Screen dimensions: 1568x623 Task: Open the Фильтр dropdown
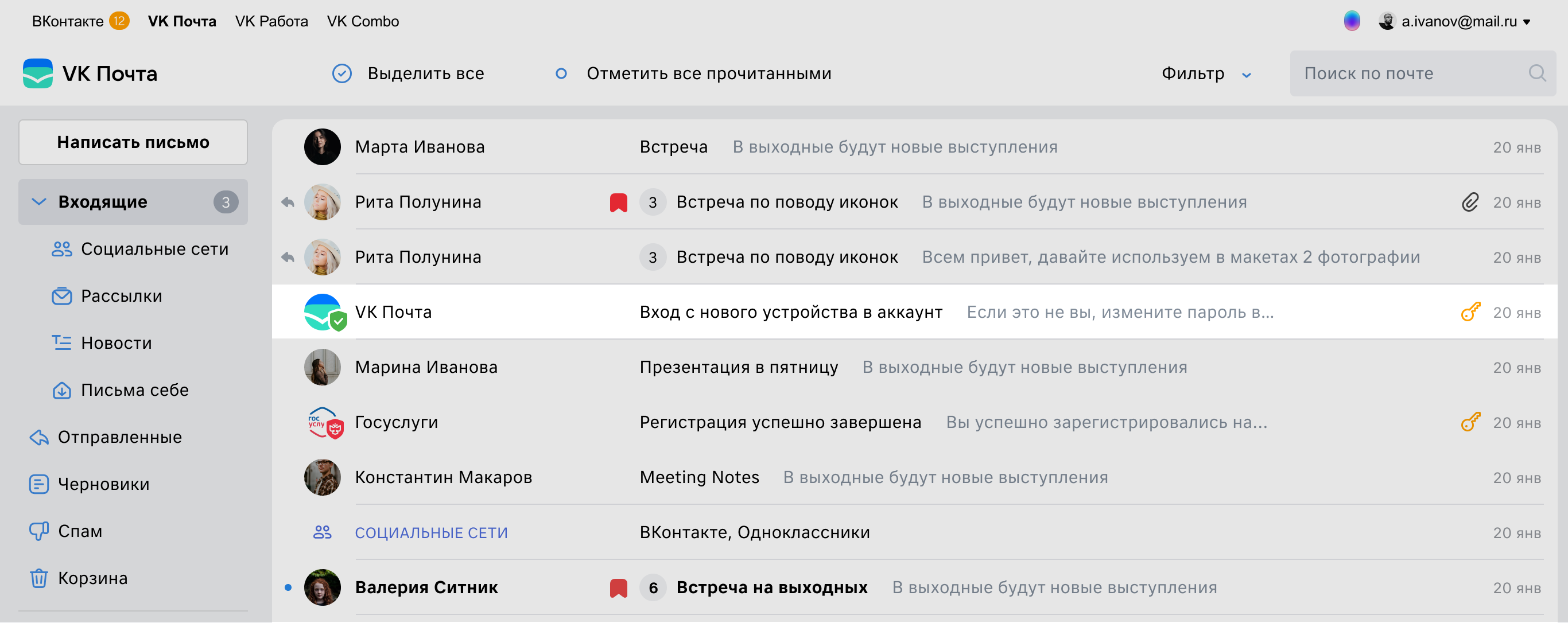(1206, 73)
